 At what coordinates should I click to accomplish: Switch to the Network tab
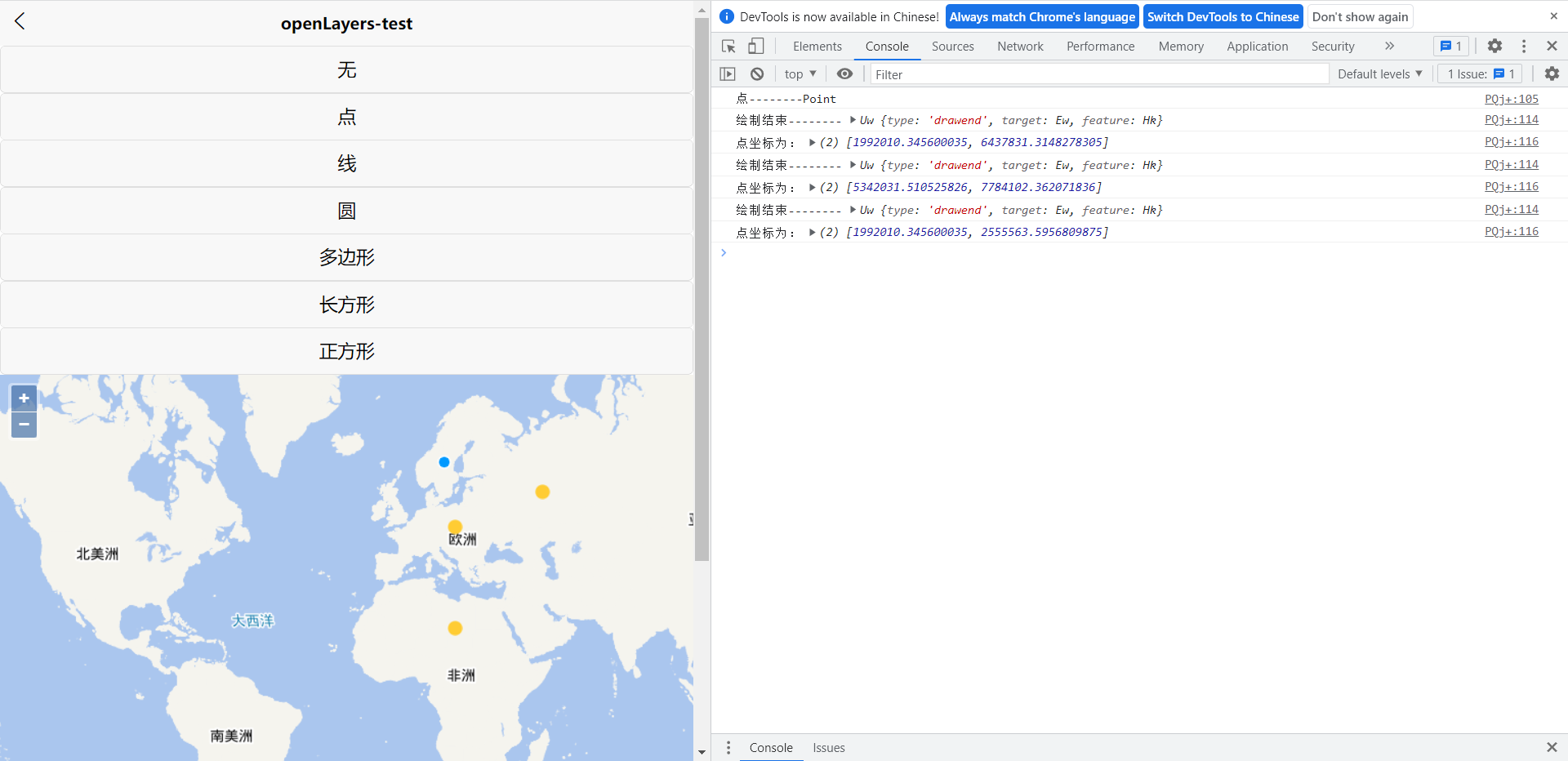coord(1020,47)
